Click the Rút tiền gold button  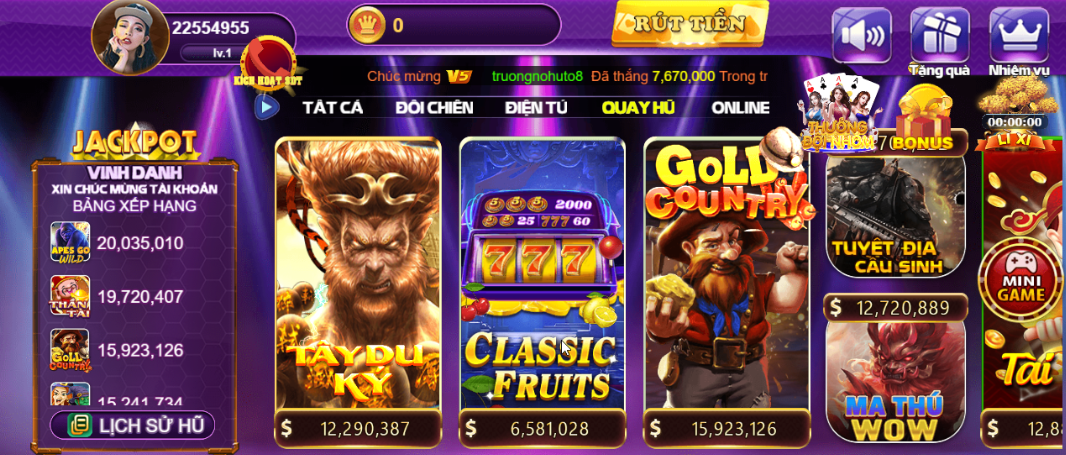689,24
